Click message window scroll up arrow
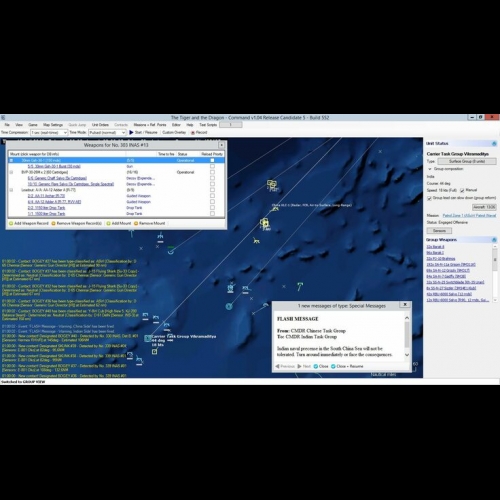Image resolution: width=500 pixels, height=500 pixels. pyautogui.click(x=407, y=318)
